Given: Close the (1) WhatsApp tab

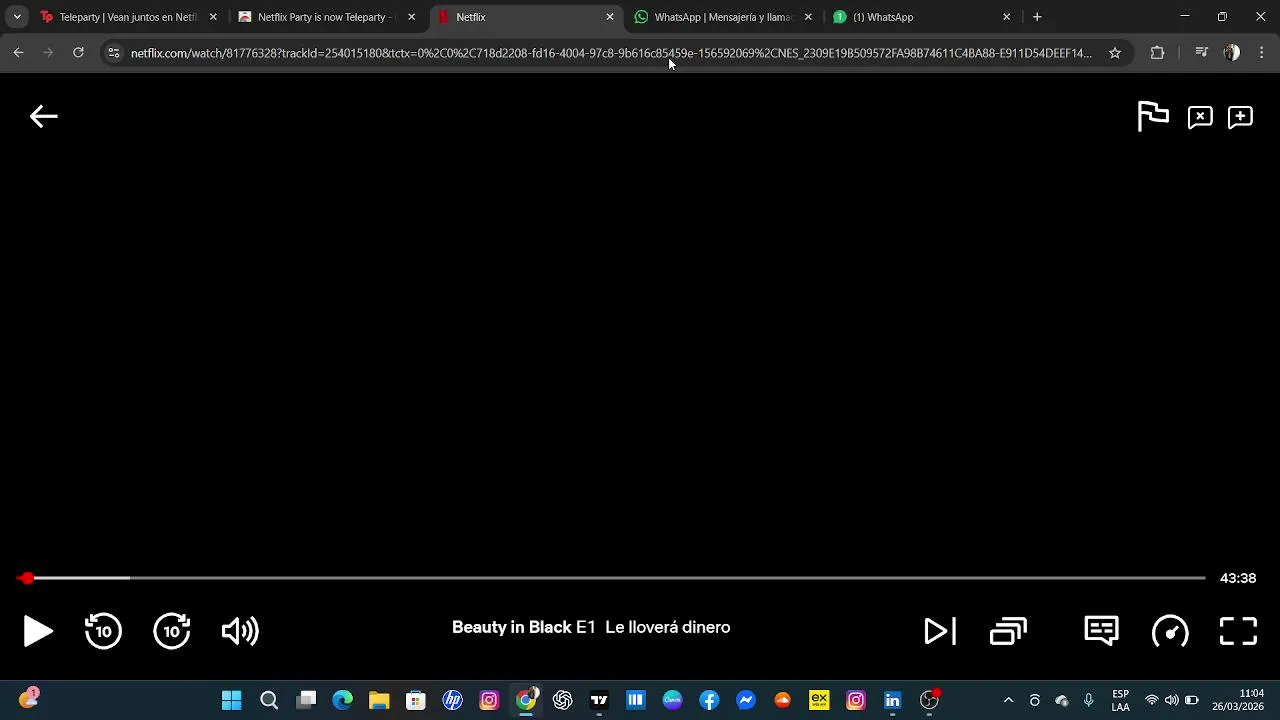Looking at the screenshot, I should (x=1006, y=17).
